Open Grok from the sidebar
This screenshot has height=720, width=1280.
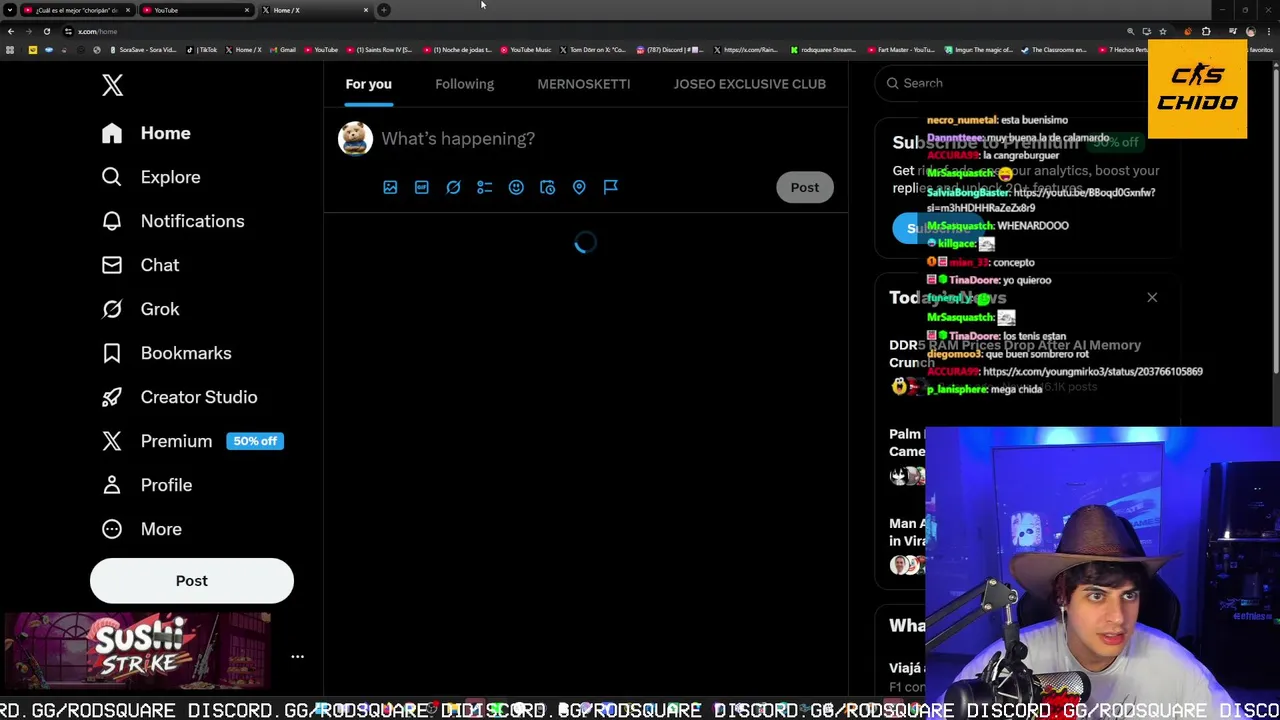coord(140,309)
